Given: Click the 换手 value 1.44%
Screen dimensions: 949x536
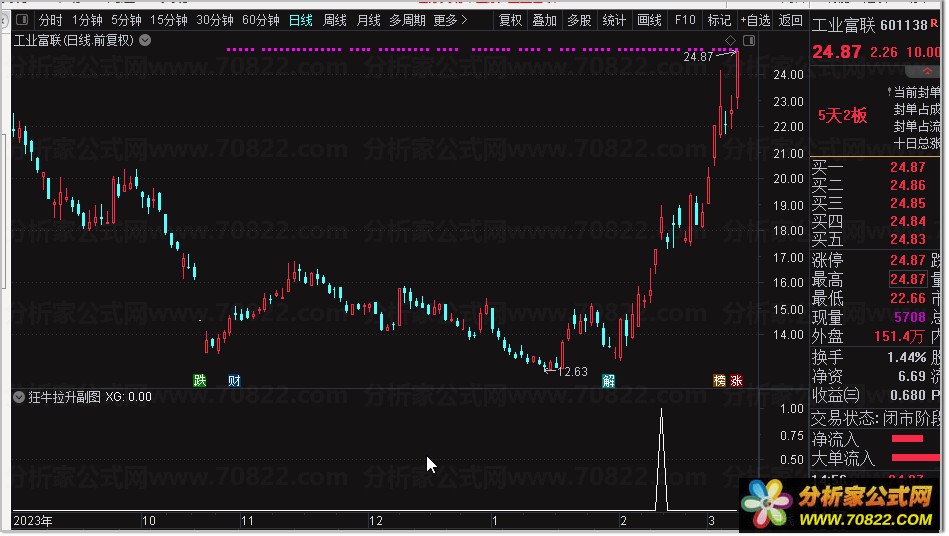Looking at the screenshot, I should [x=907, y=358].
